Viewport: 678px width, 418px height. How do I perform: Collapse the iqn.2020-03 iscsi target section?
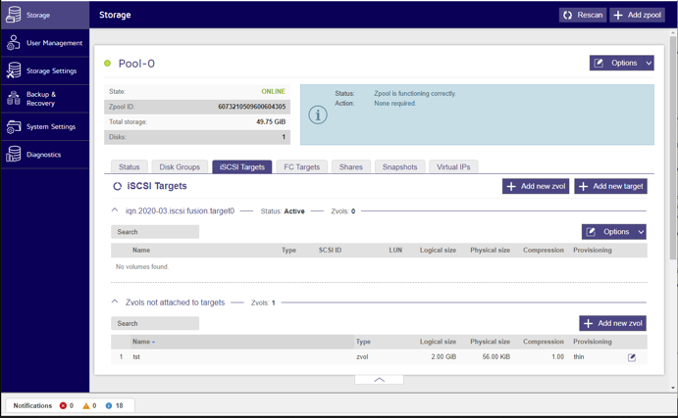[115, 211]
